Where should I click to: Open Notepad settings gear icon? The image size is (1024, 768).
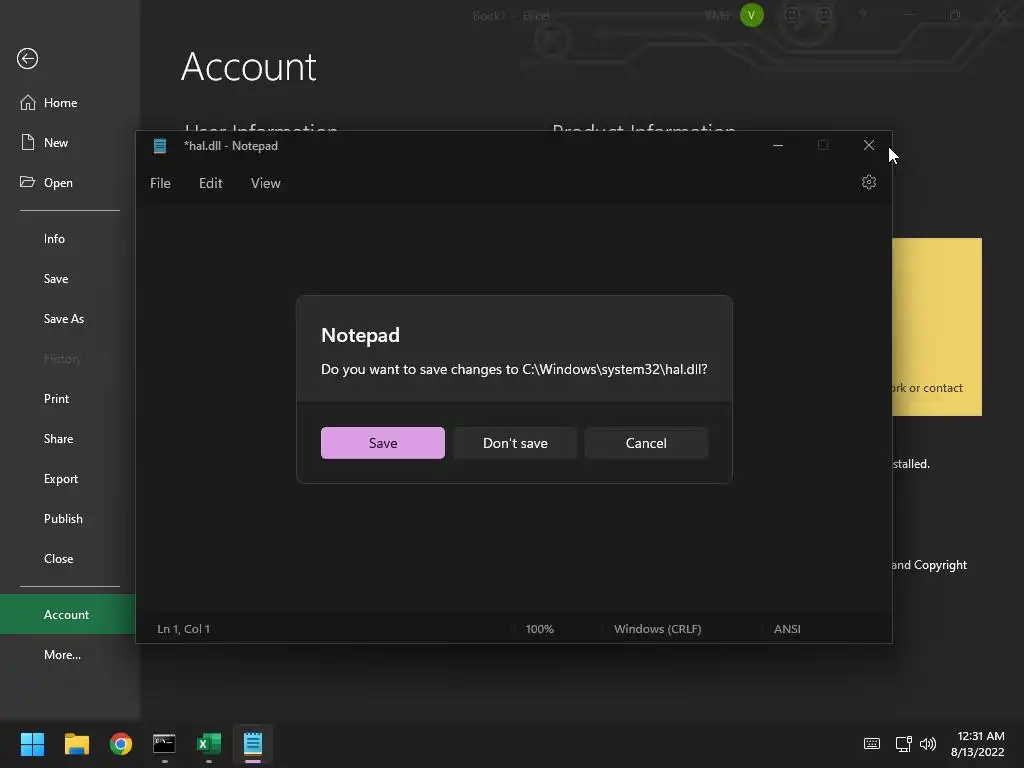coord(869,182)
